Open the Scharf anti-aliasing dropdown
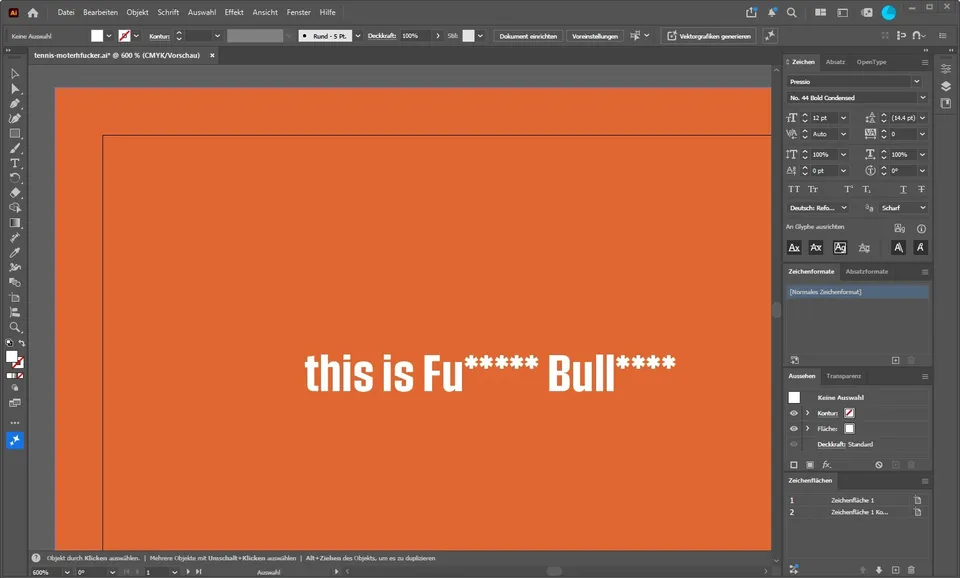Viewport: 960px width, 578px height. click(922, 208)
